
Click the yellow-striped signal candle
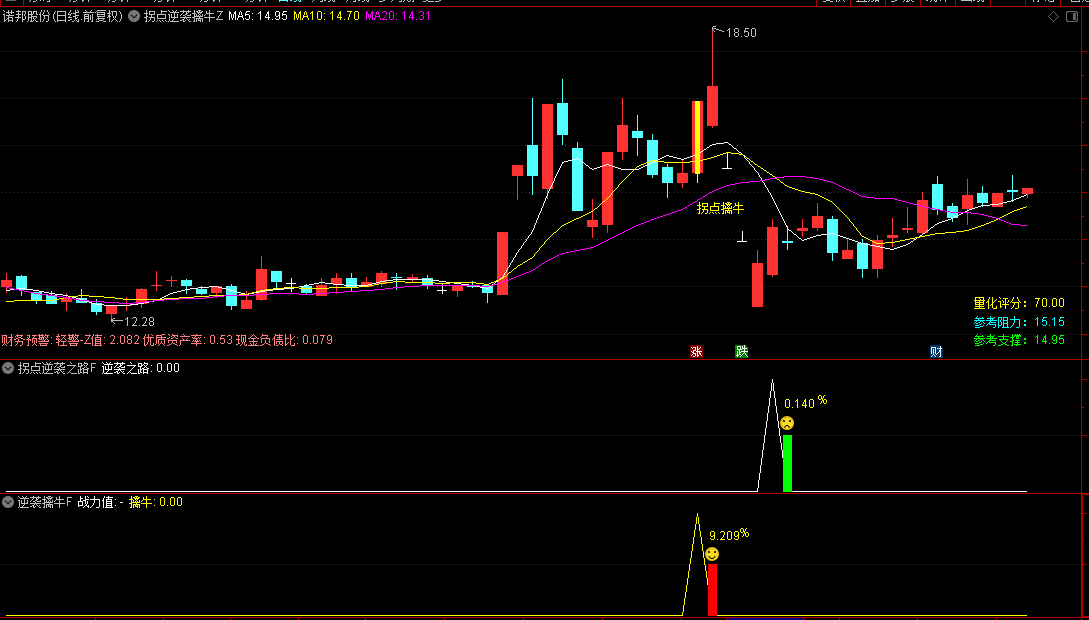point(697,137)
